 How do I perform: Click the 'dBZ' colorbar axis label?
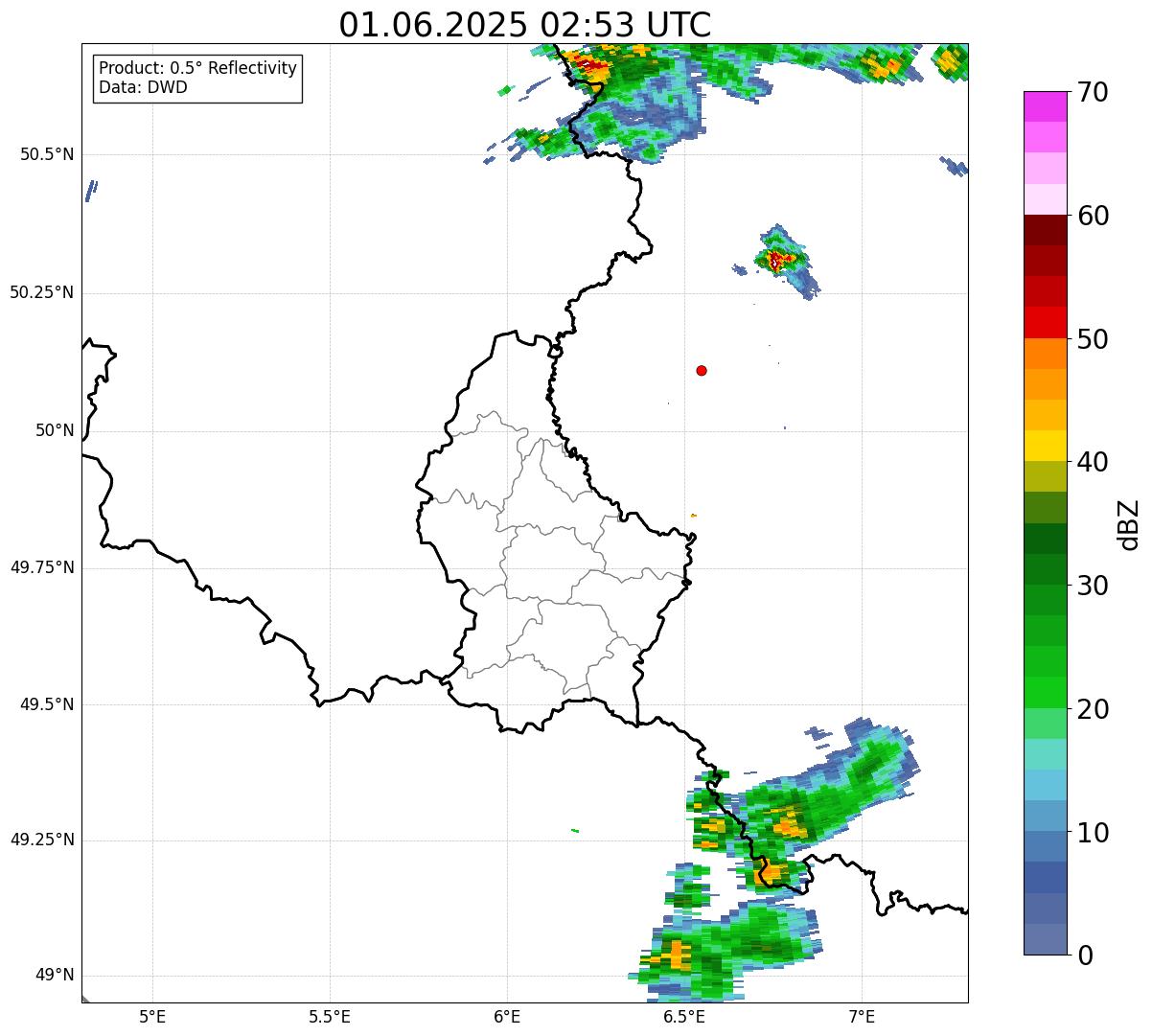coord(1130,524)
